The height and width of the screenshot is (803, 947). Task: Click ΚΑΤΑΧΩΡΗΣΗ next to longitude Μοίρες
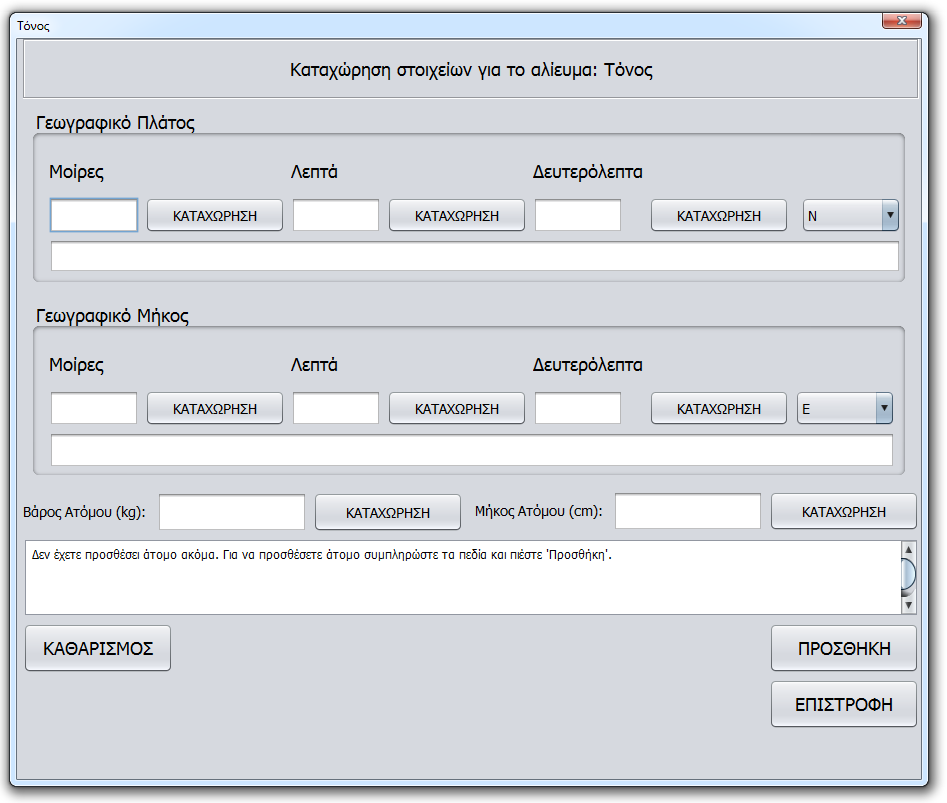215,409
